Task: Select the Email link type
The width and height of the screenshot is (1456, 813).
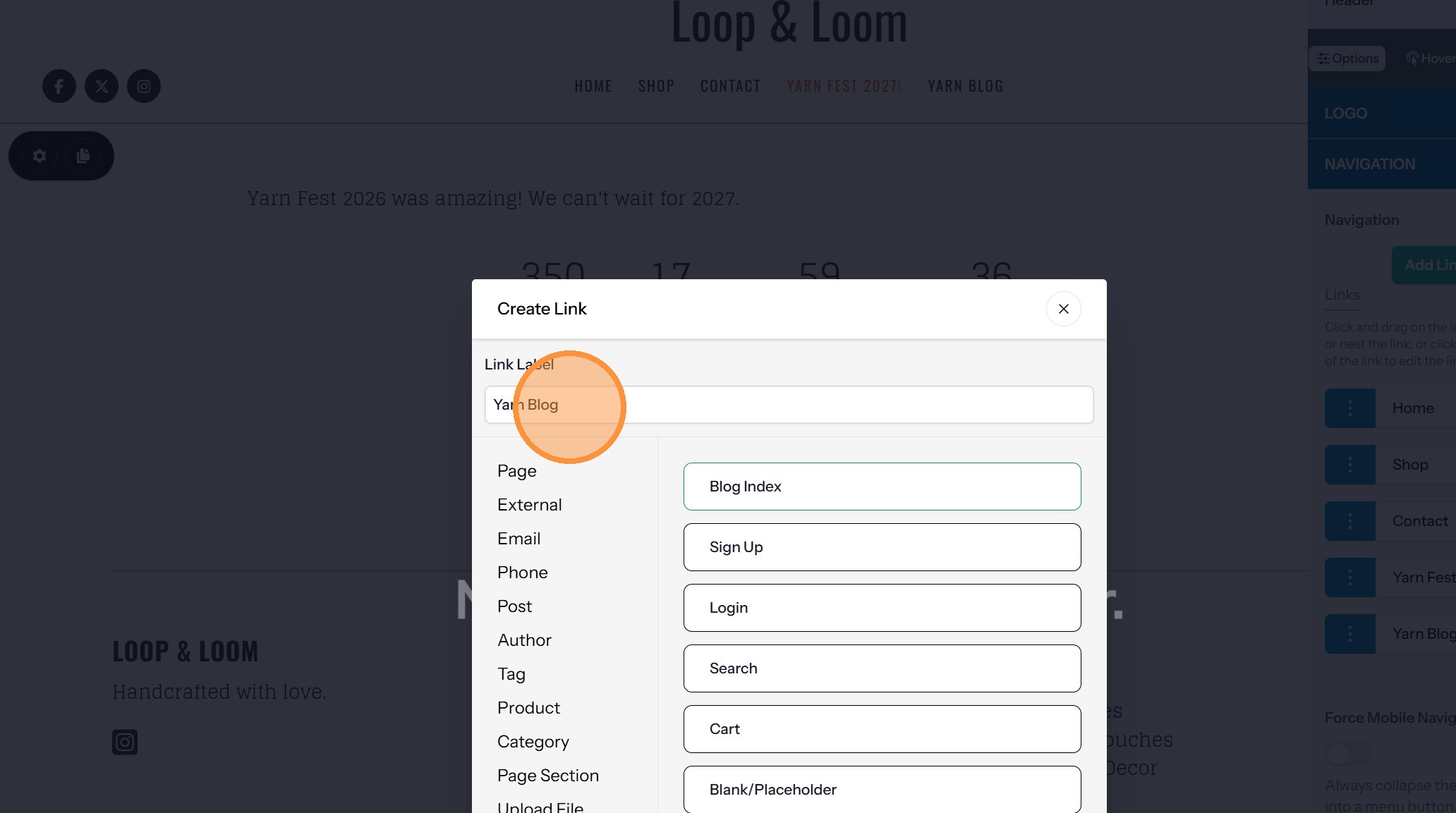Action: pos(518,539)
